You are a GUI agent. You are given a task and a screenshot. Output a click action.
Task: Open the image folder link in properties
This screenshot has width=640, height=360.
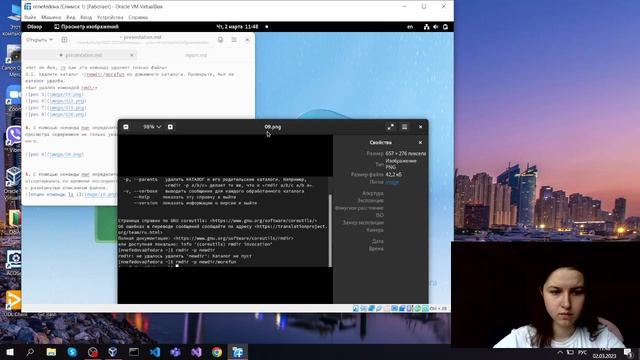[x=392, y=182]
